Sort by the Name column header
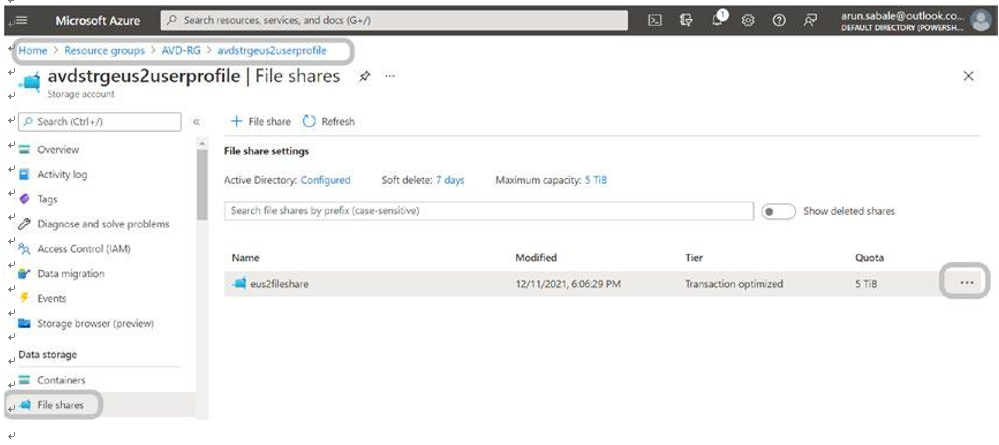This screenshot has height=445, width=999. (245, 258)
